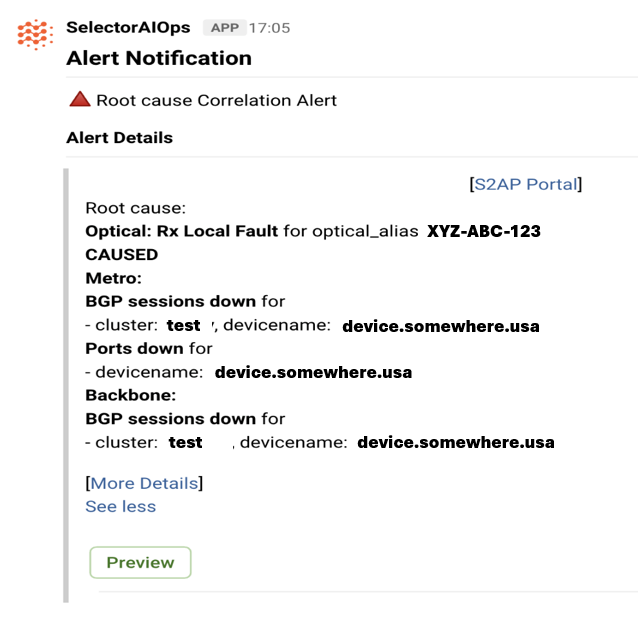Click the 17:05 message timestamp
This screenshot has height=618, width=638.
269,28
